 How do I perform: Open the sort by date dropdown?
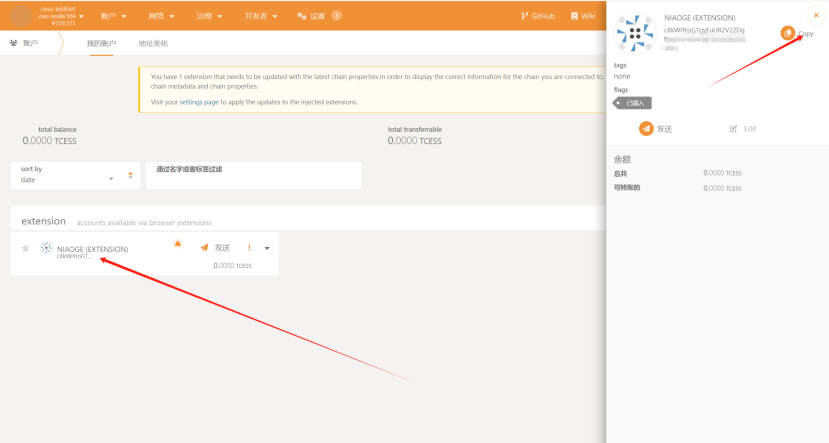coord(67,175)
